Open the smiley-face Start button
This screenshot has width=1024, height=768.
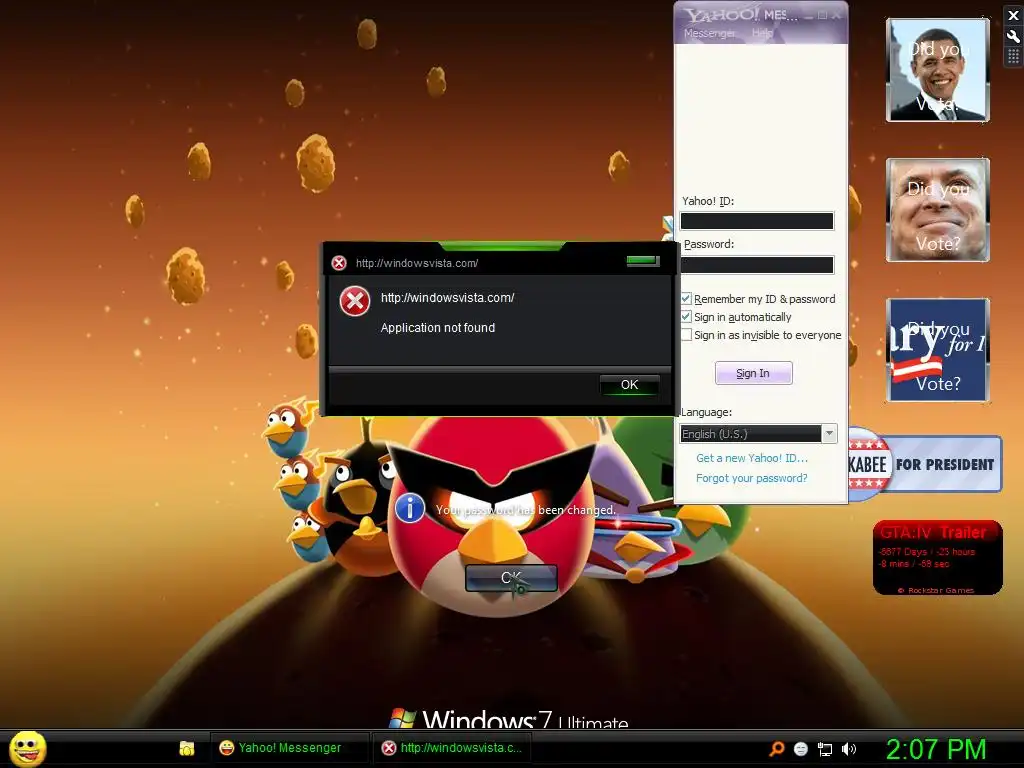(x=27, y=748)
